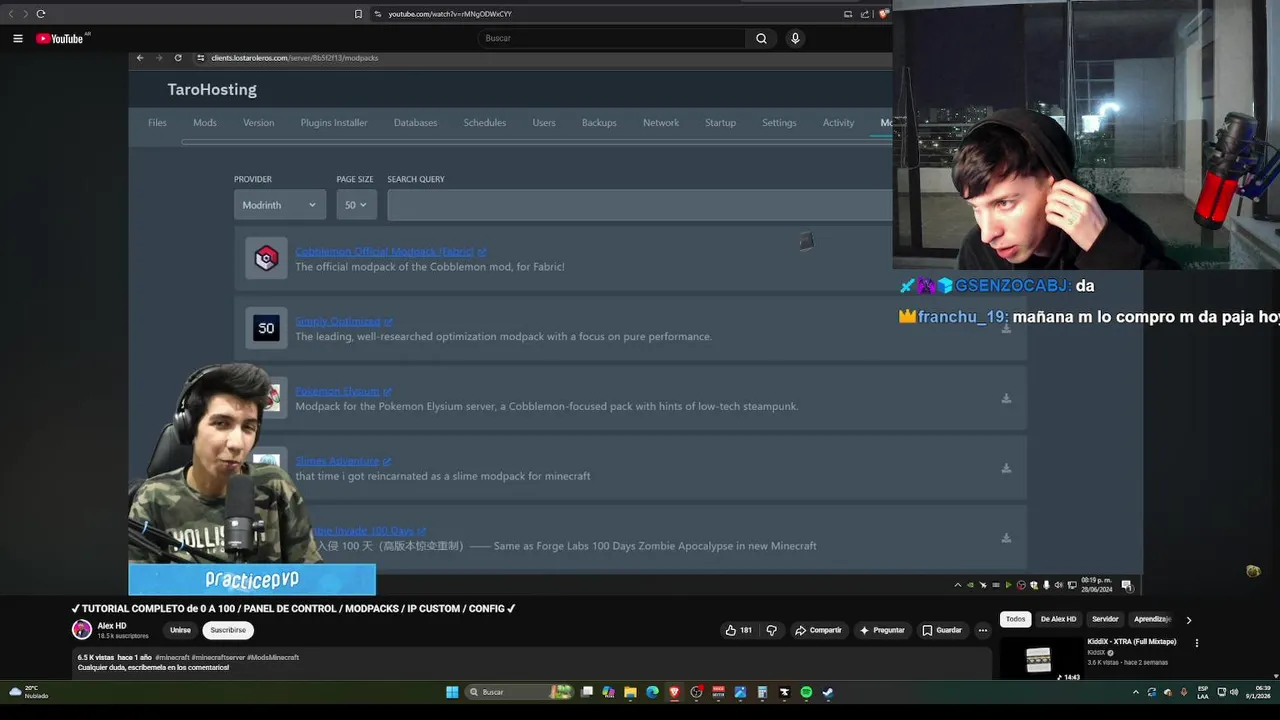The width and height of the screenshot is (1280, 720).
Task: Click the browser address bar URL
Action: (450, 14)
